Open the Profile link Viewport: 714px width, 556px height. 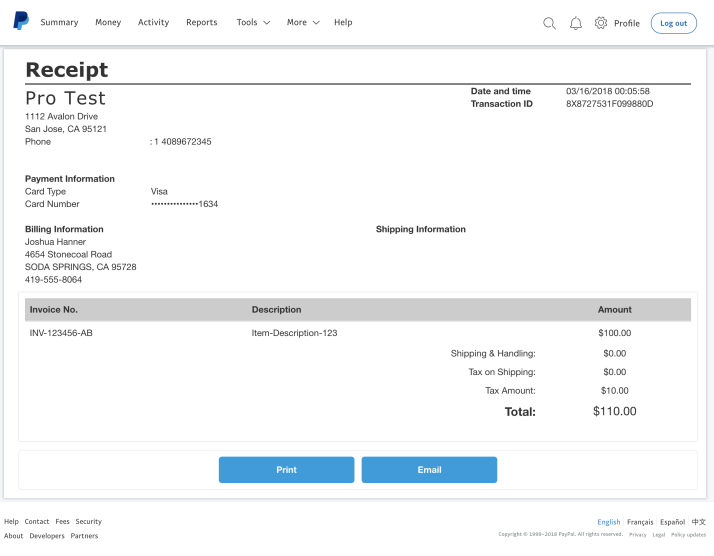click(627, 23)
